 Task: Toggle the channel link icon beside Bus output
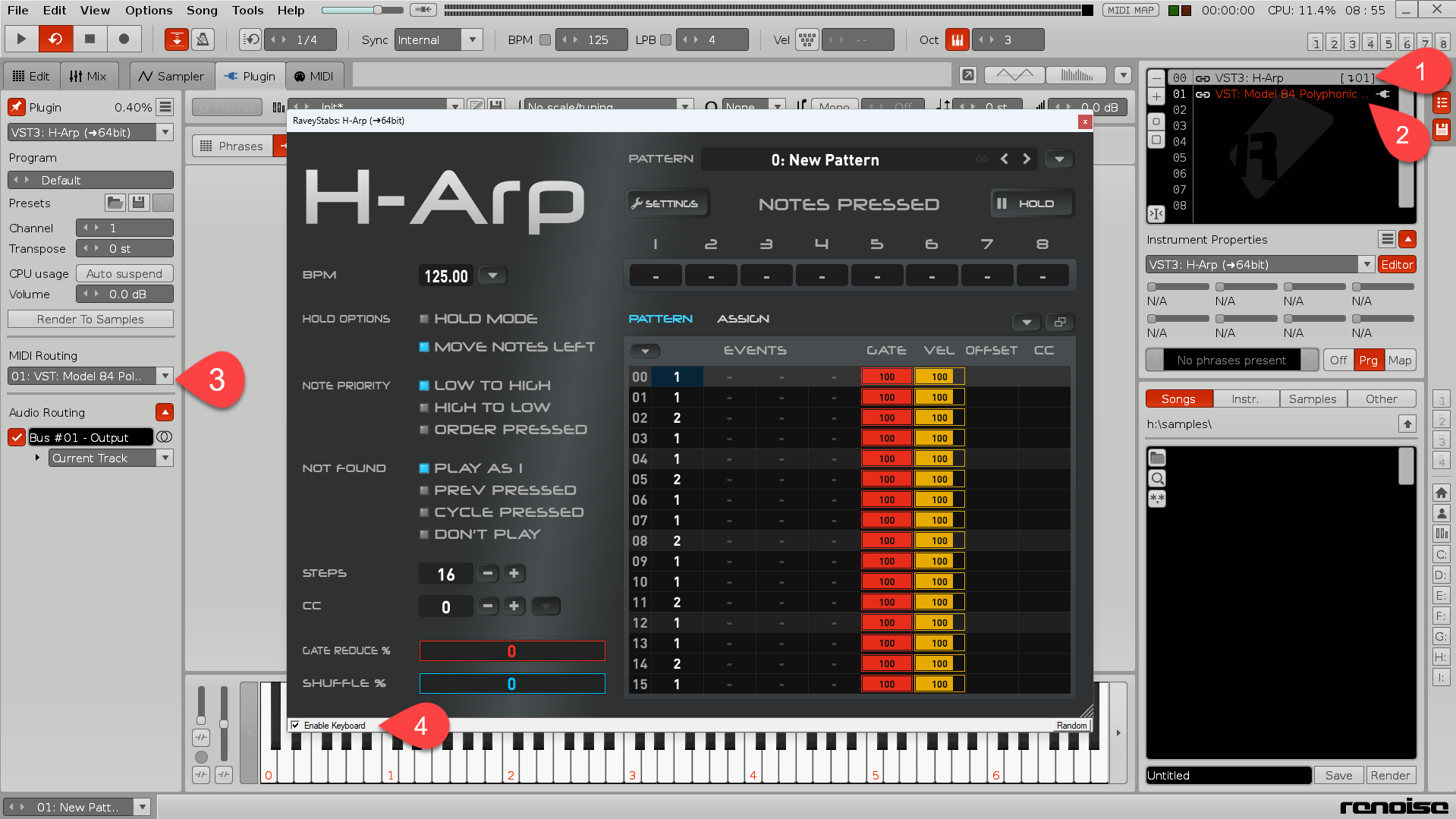(x=165, y=437)
